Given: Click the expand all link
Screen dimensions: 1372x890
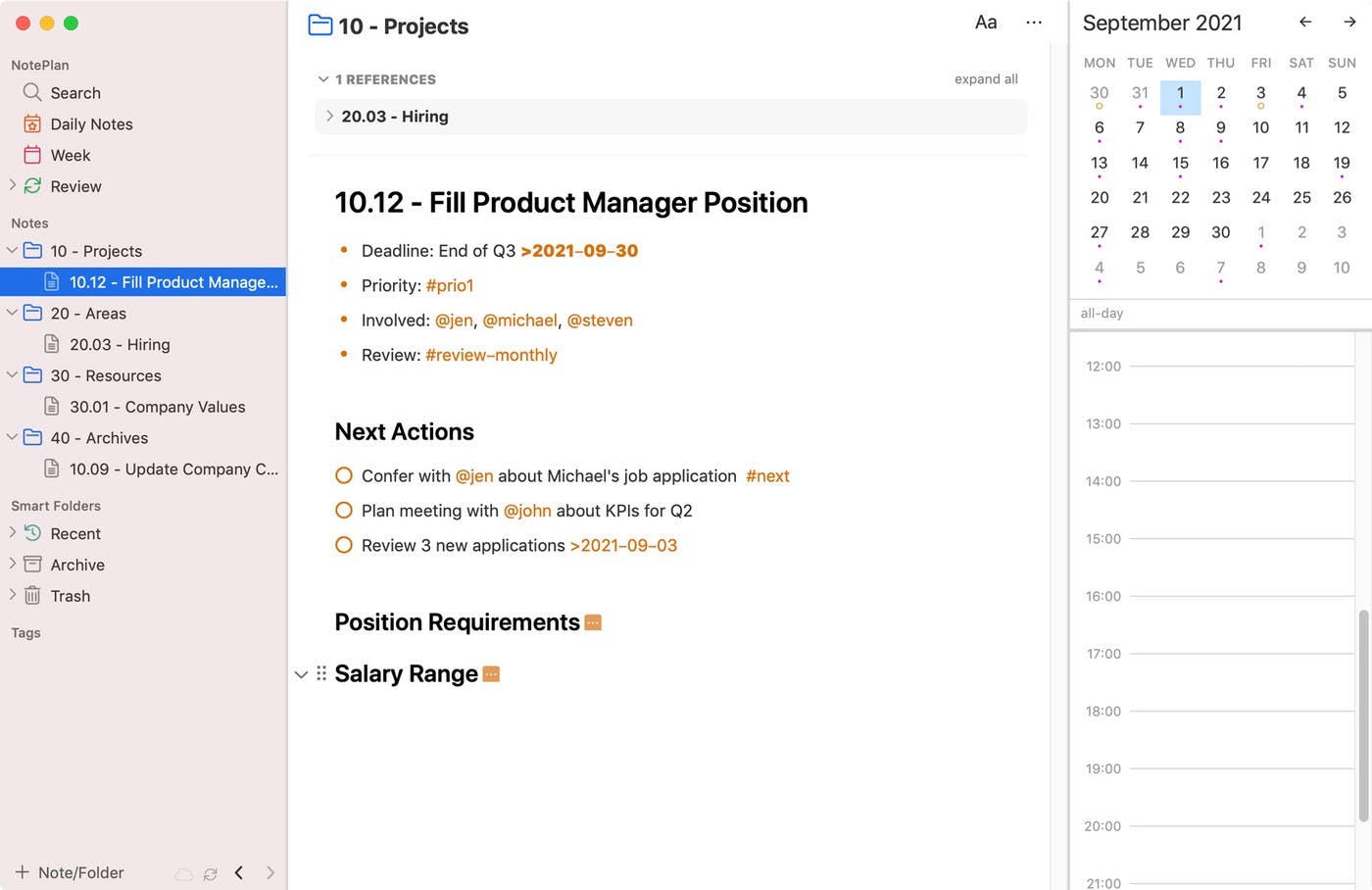Looking at the screenshot, I should (x=986, y=79).
